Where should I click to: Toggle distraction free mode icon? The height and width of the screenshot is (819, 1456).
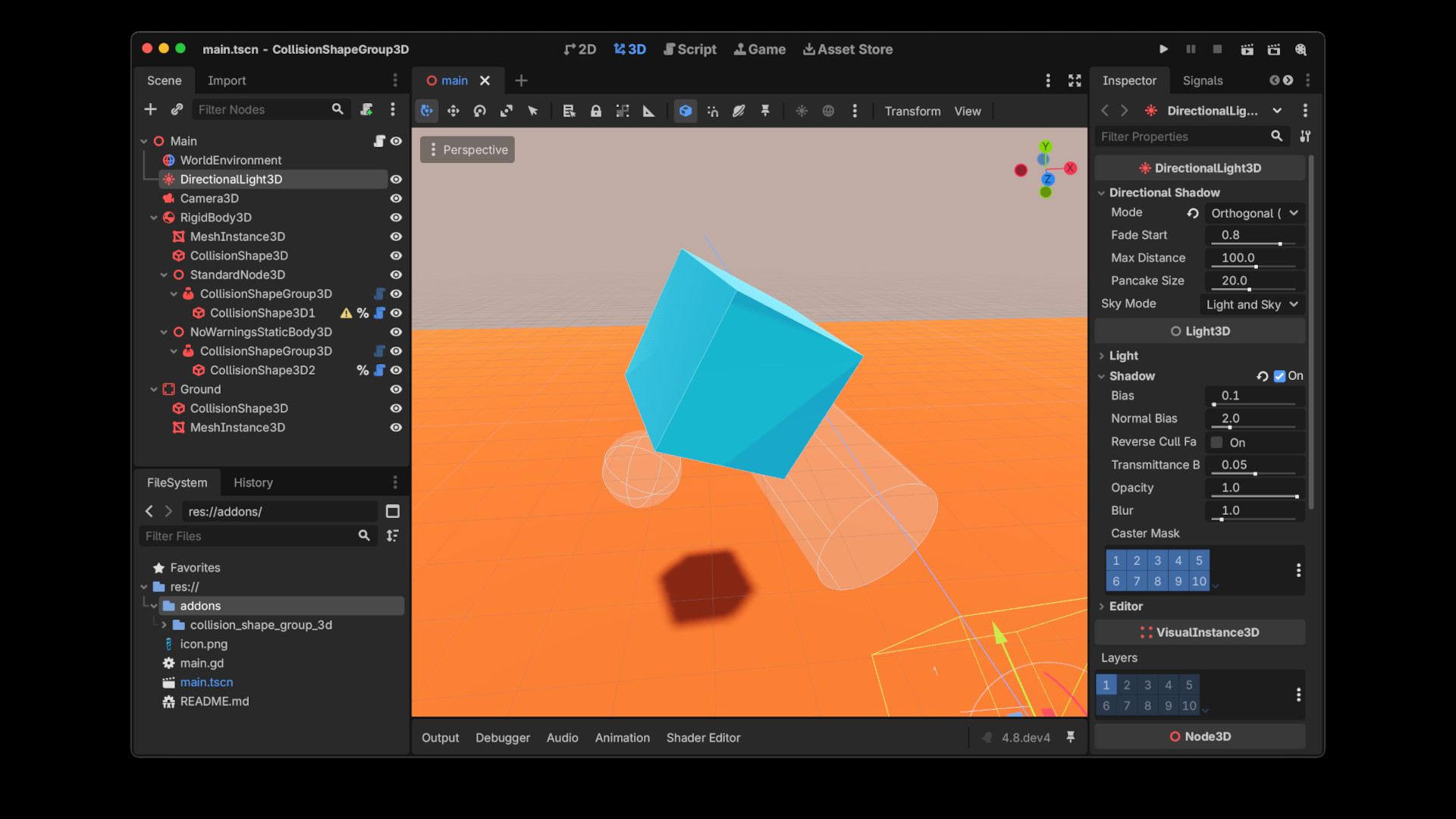(1075, 80)
